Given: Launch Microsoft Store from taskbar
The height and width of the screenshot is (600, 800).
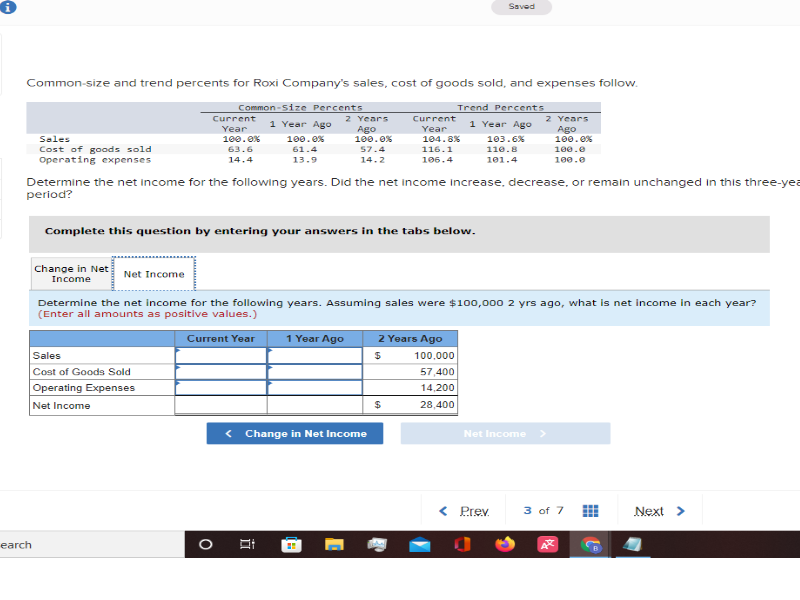Looking at the screenshot, I should [x=291, y=544].
